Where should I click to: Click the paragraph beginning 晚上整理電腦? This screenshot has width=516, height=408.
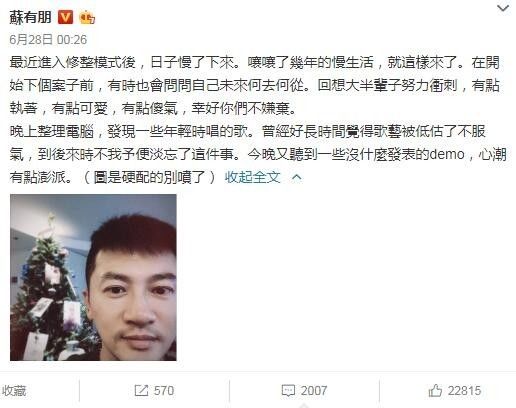point(258,154)
